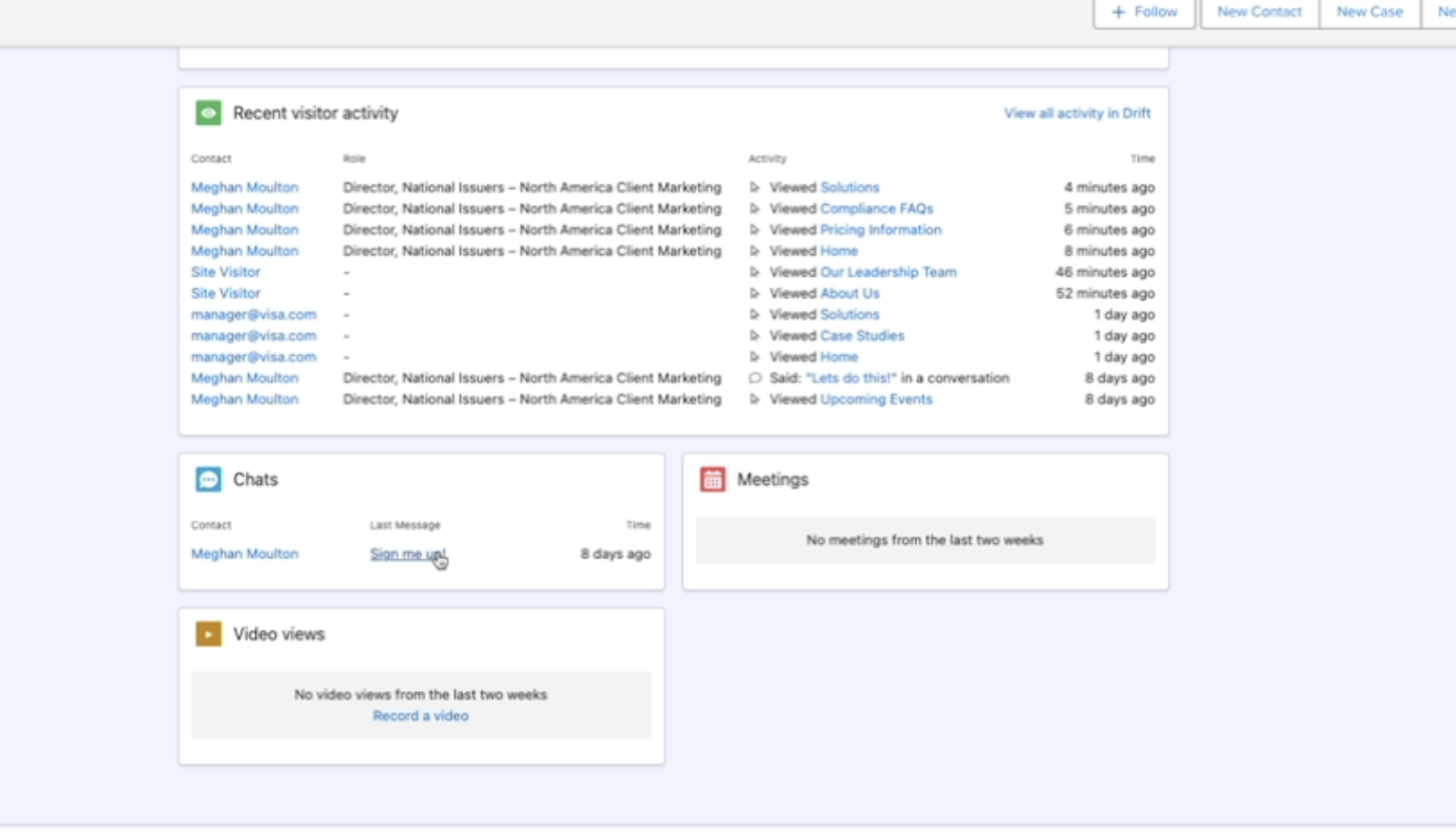Open Home link viewed 1 day ago

point(839,357)
